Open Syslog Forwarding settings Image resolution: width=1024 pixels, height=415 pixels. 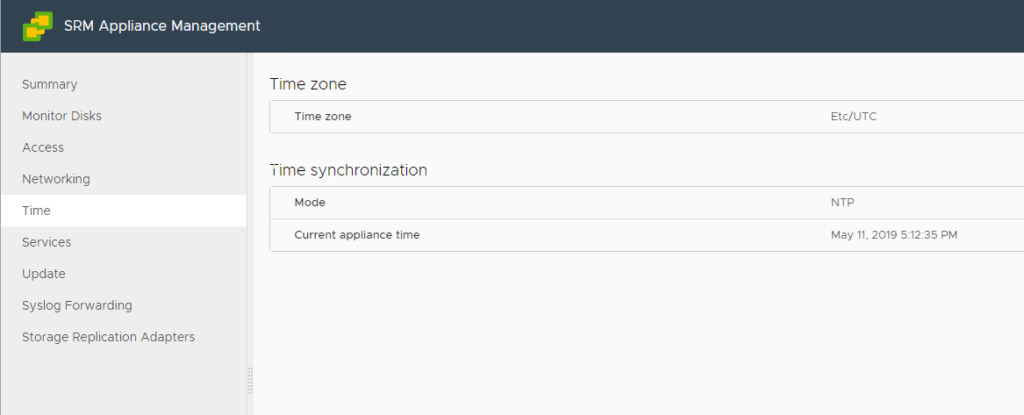[77, 305]
